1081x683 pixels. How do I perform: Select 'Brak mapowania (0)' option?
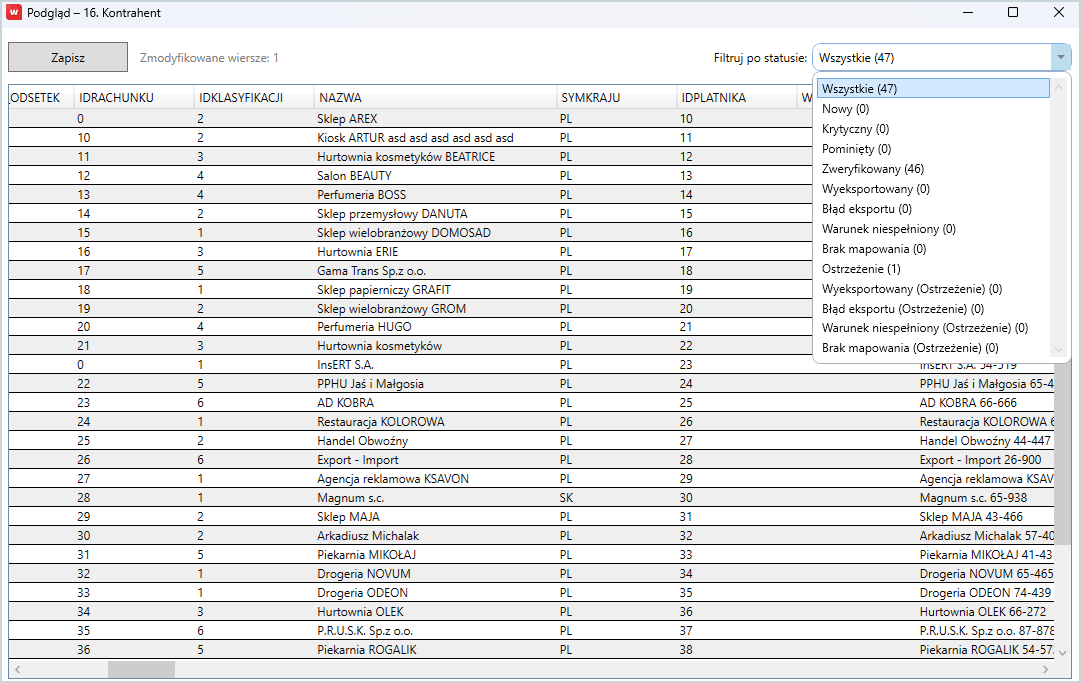pyautogui.click(x=873, y=248)
